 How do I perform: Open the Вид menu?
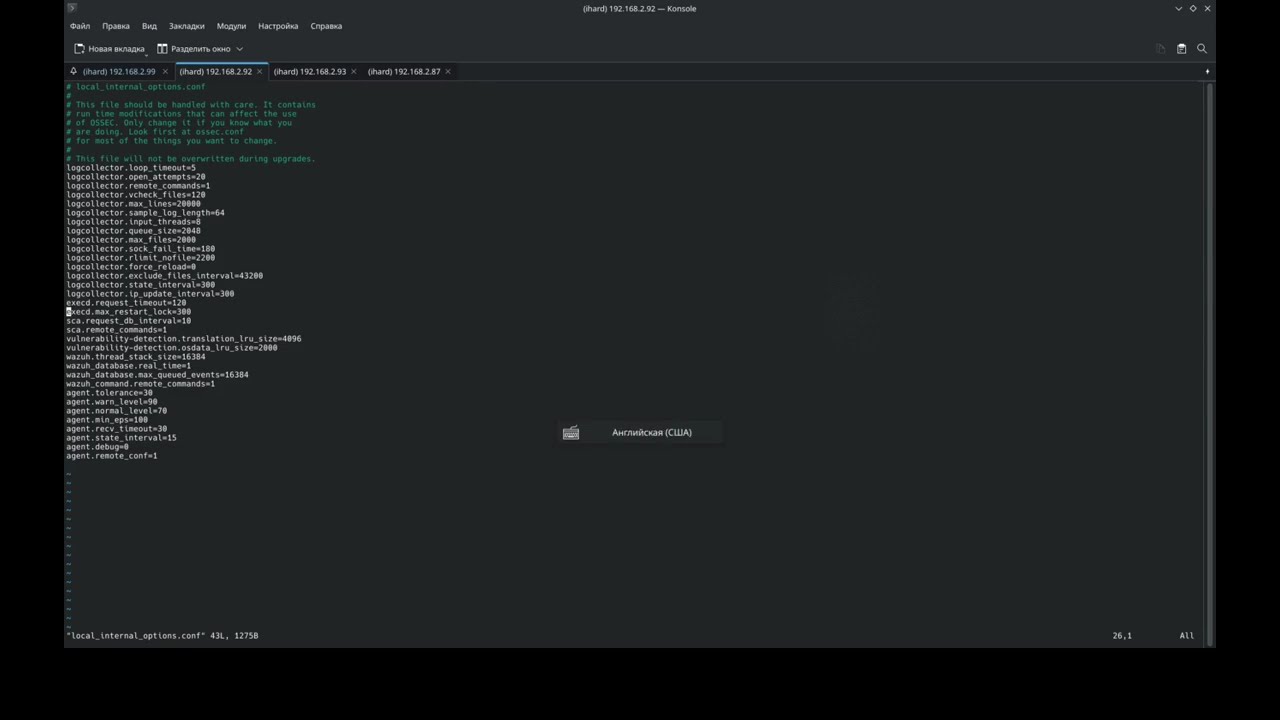coord(149,26)
